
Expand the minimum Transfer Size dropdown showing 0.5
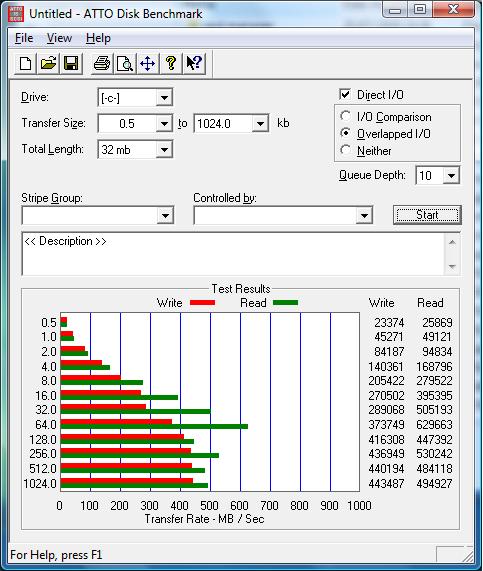point(164,124)
